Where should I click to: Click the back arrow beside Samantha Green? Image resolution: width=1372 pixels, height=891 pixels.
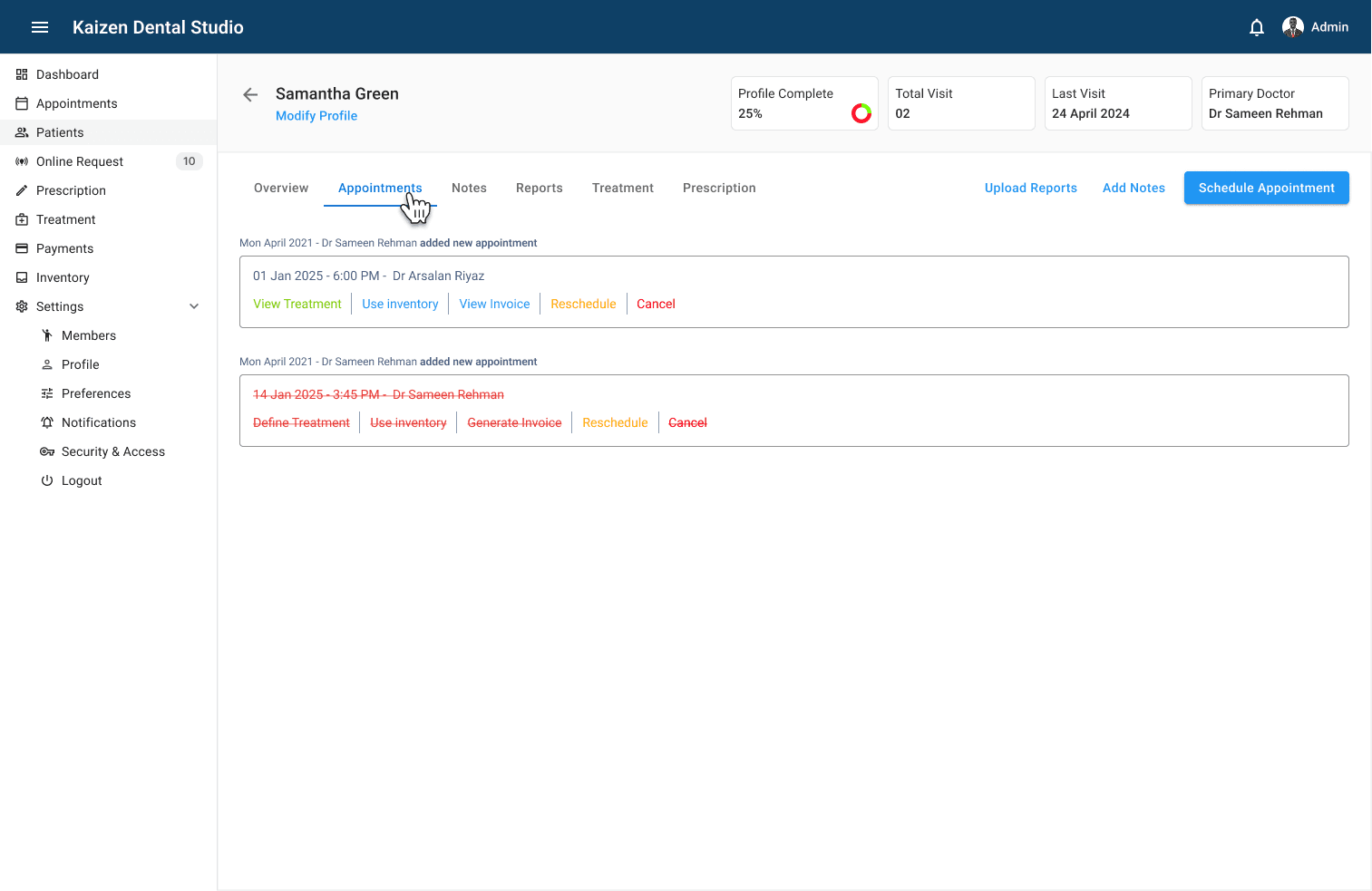click(251, 94)
